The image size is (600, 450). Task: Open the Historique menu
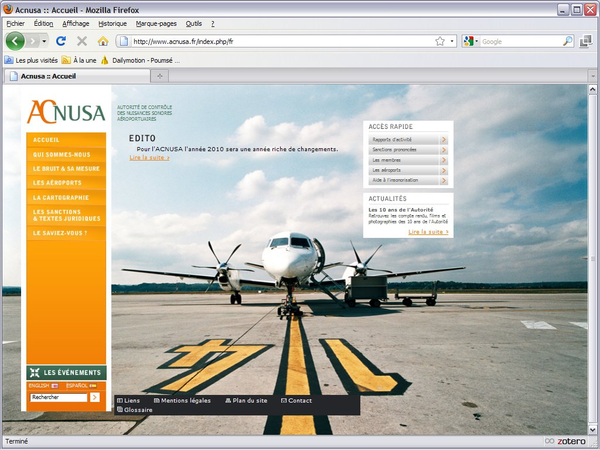[113, 22]
